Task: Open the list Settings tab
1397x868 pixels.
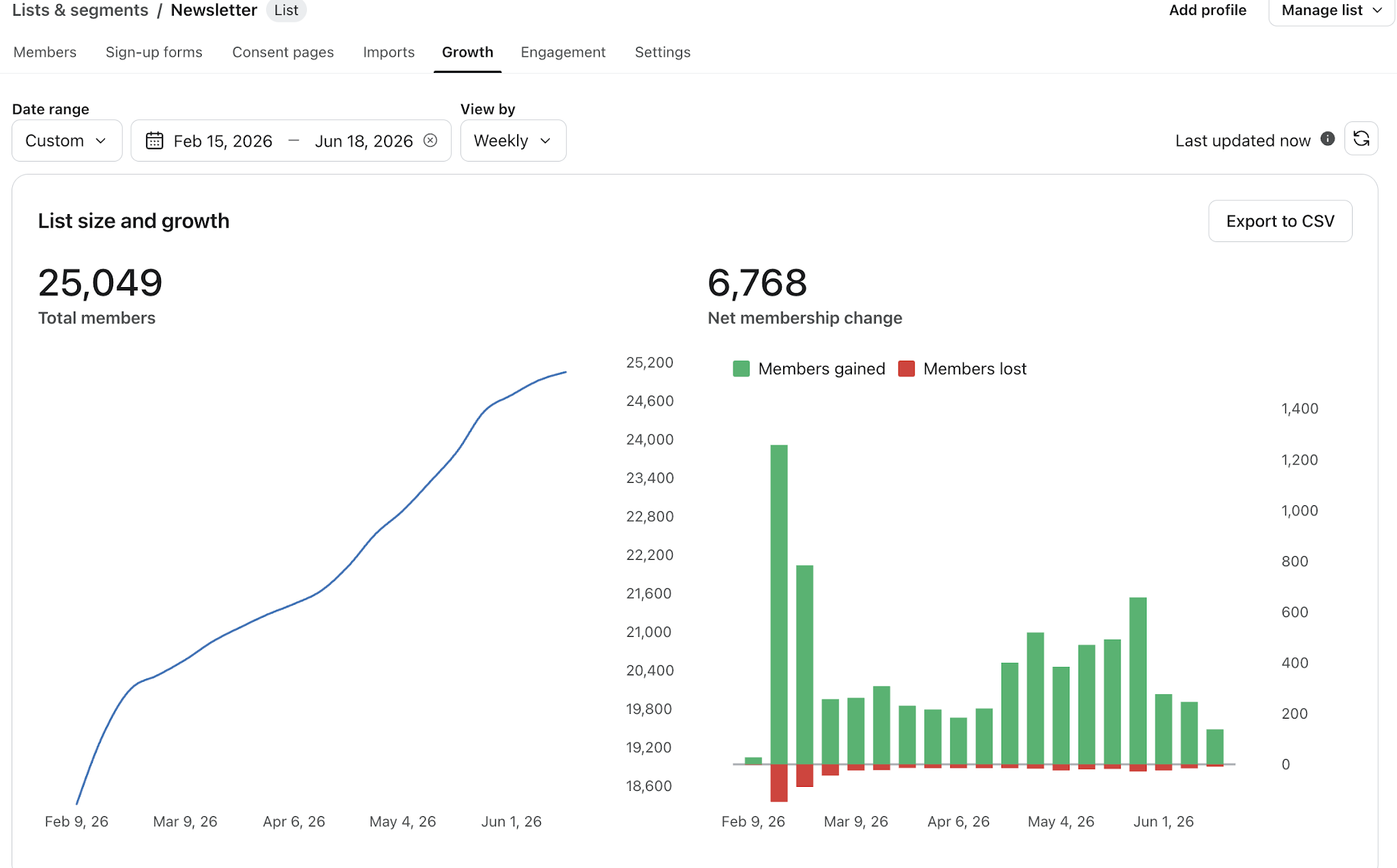Action: point(662,53)
